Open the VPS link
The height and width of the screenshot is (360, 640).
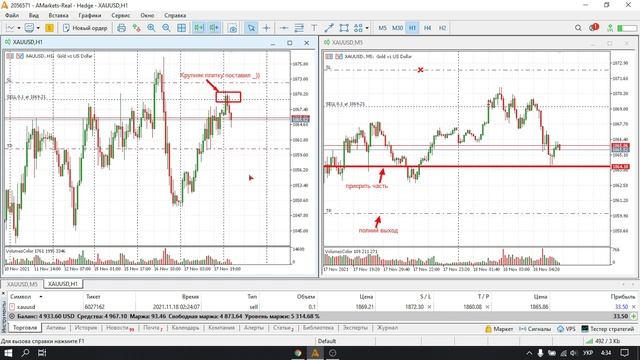[566, 329]
